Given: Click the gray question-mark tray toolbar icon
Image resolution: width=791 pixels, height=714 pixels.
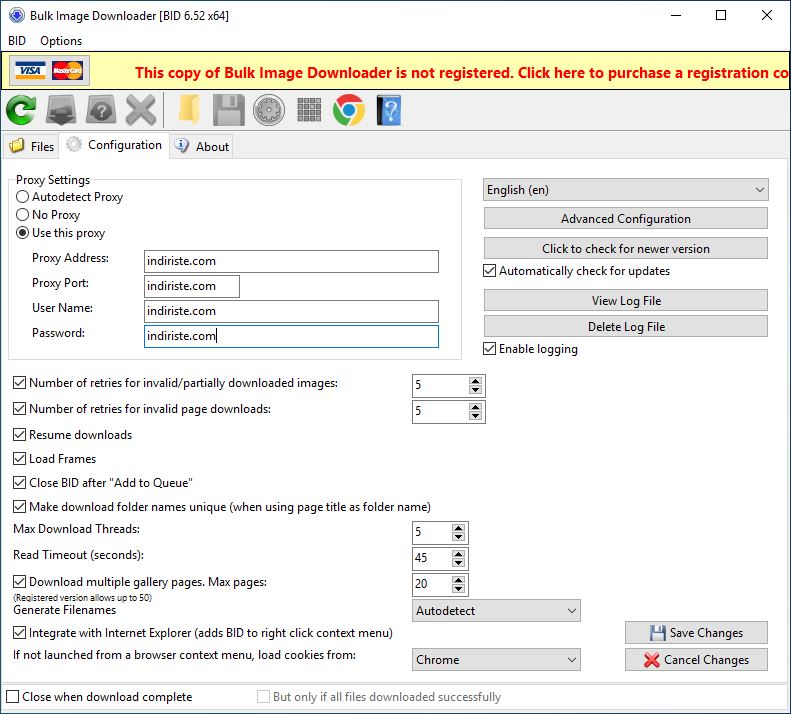Looking at the screenshot, I should coord(101,110).
